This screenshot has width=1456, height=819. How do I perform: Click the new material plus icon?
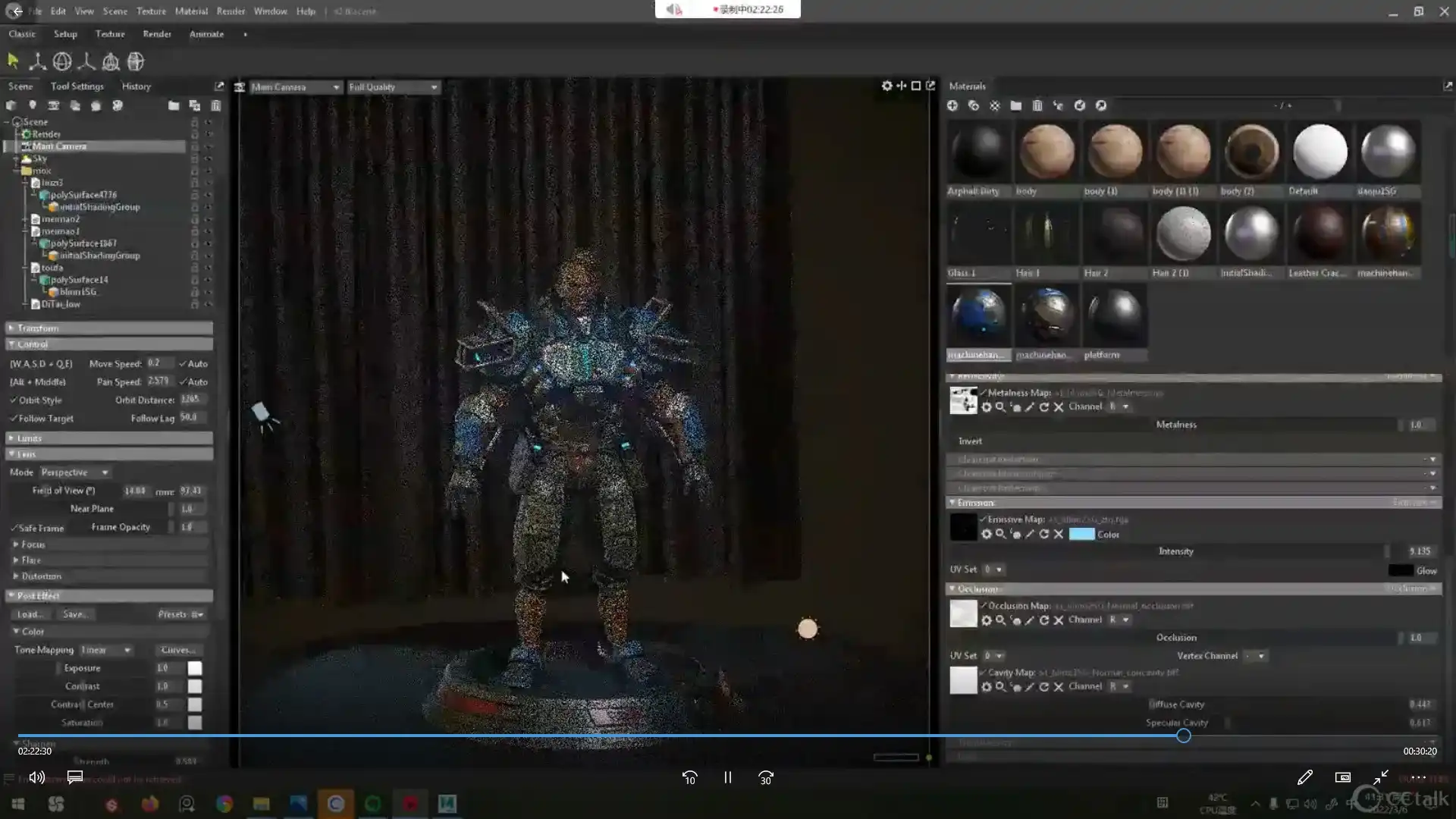point(952,105)
